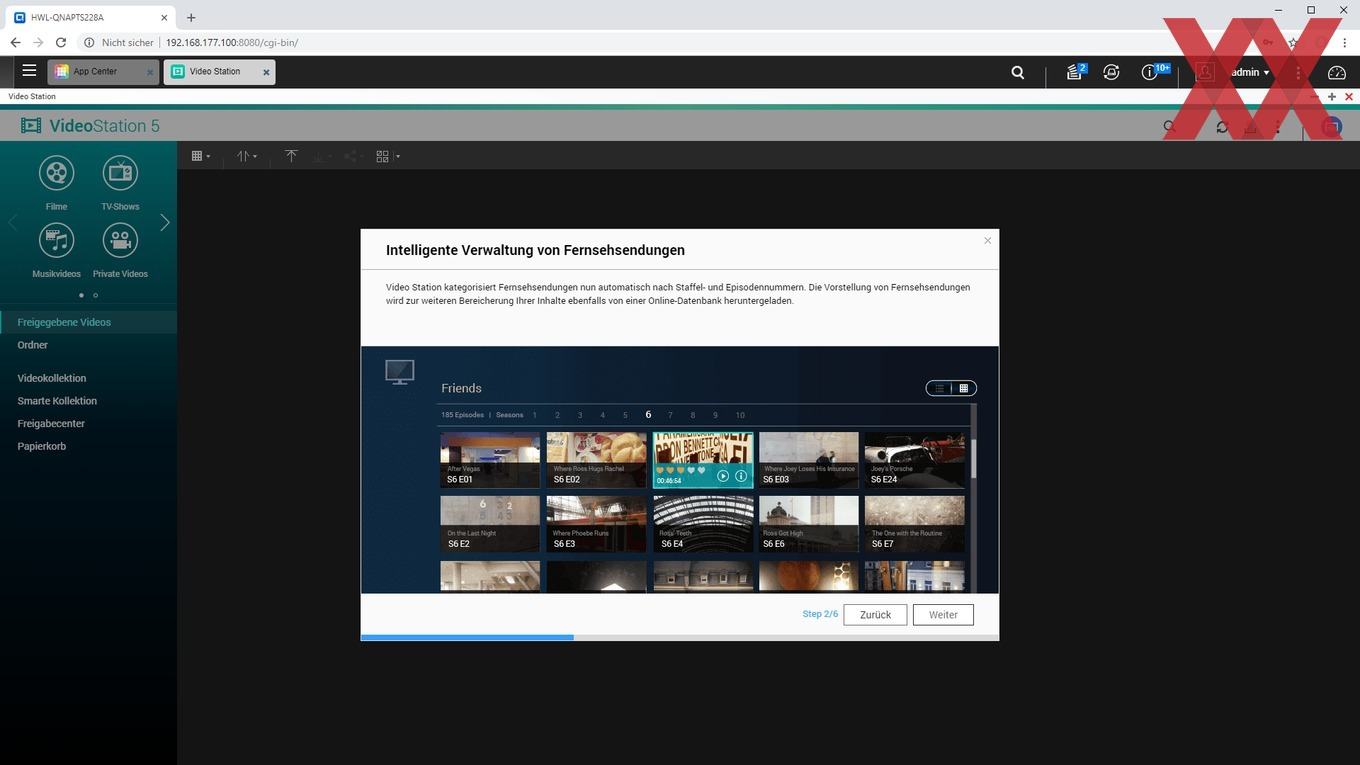Open the QTS main hamburger menu

tap(29, 71)
